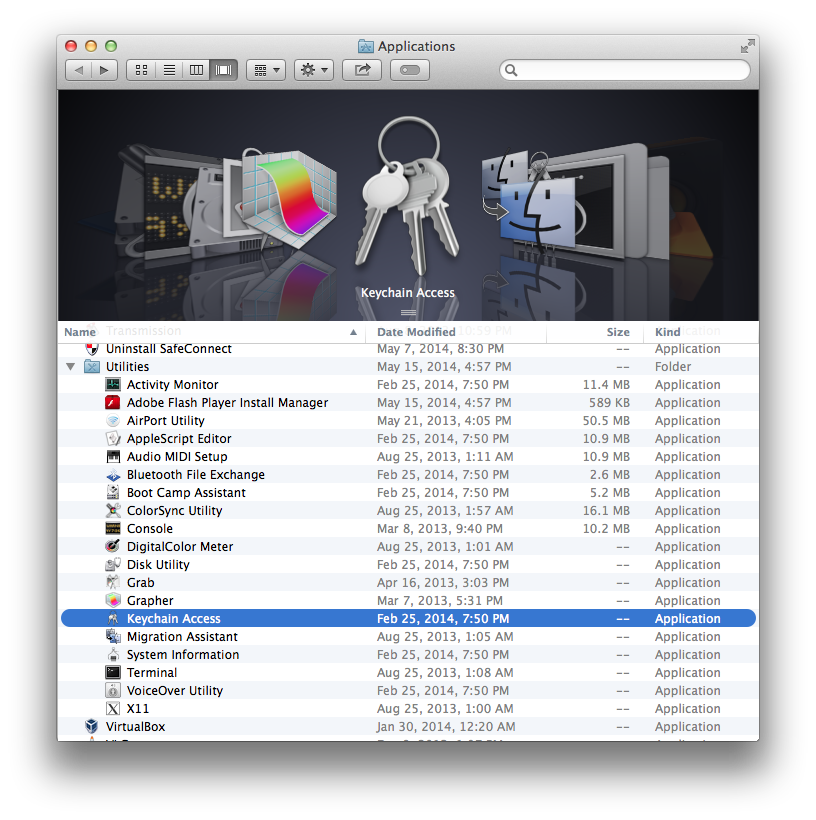Click the Edit Tags toolbar button
The height and width of the screenshot is (820, 816).
pos(410,70)
